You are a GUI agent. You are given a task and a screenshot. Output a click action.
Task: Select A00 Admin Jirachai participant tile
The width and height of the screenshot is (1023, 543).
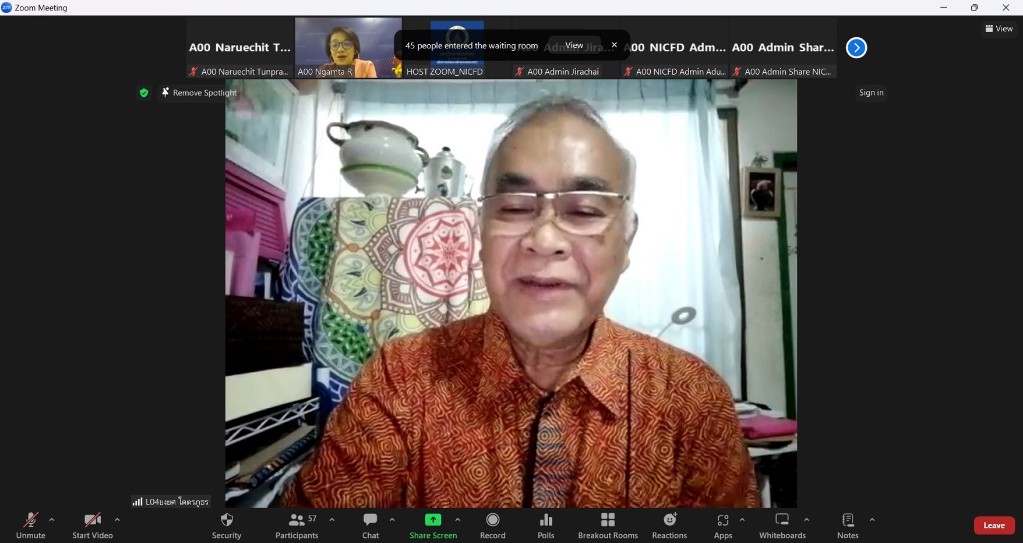[x=566, y=48]
